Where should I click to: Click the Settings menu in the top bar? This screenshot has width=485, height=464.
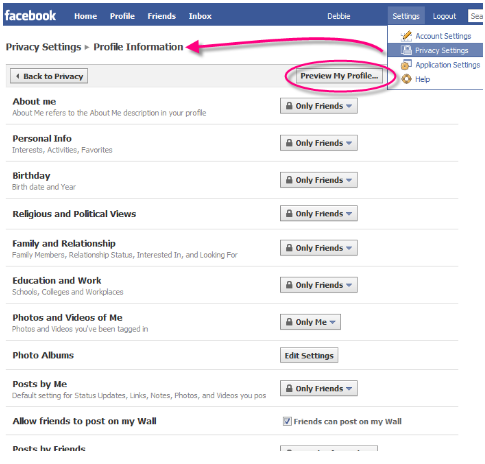[406, 16]
